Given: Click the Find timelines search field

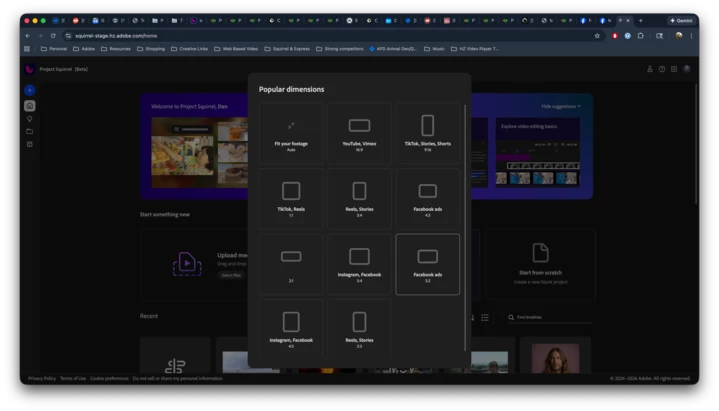Looking at the screenshot, I should tap(550, 317).
